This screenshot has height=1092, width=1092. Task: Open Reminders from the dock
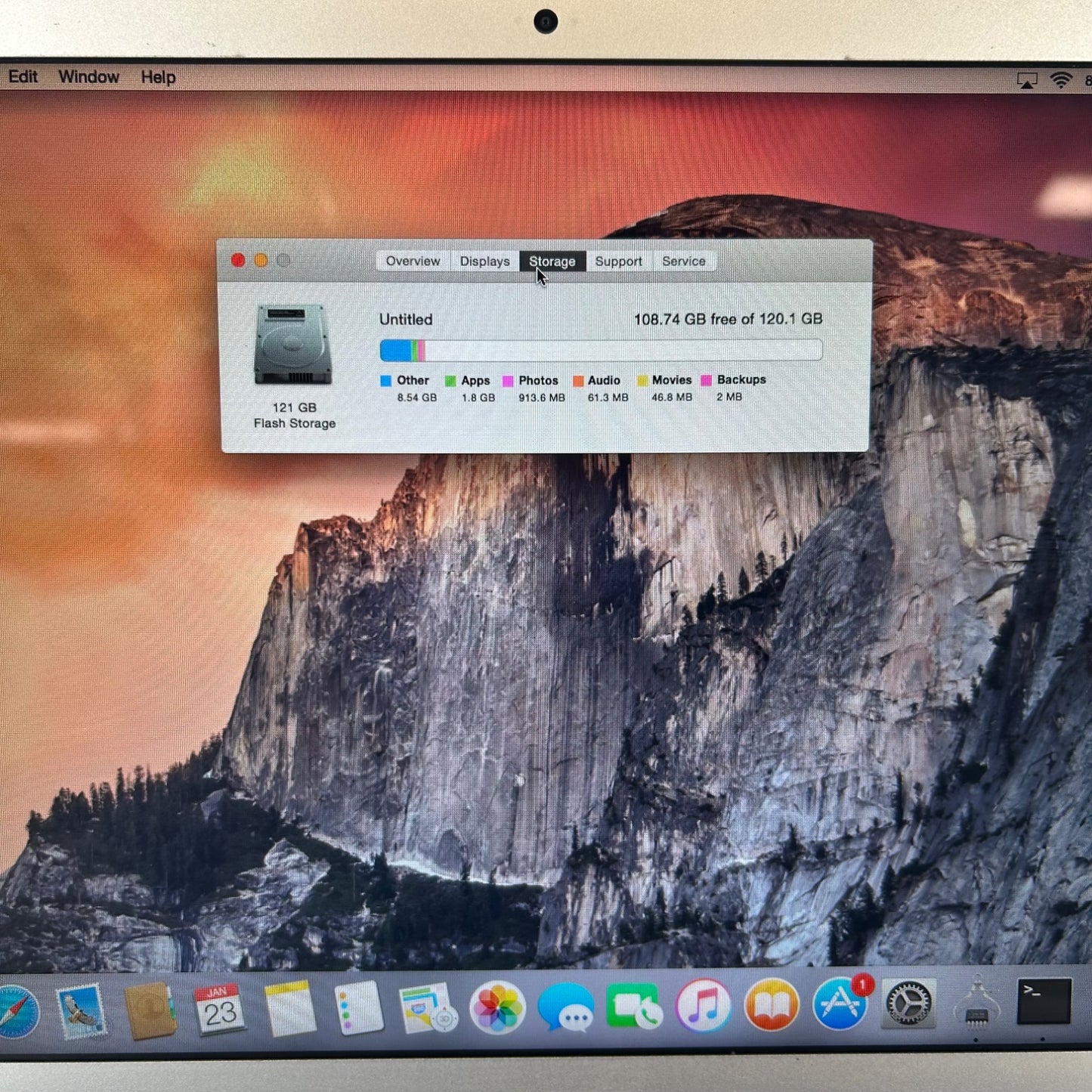[x=358, y=1008]
